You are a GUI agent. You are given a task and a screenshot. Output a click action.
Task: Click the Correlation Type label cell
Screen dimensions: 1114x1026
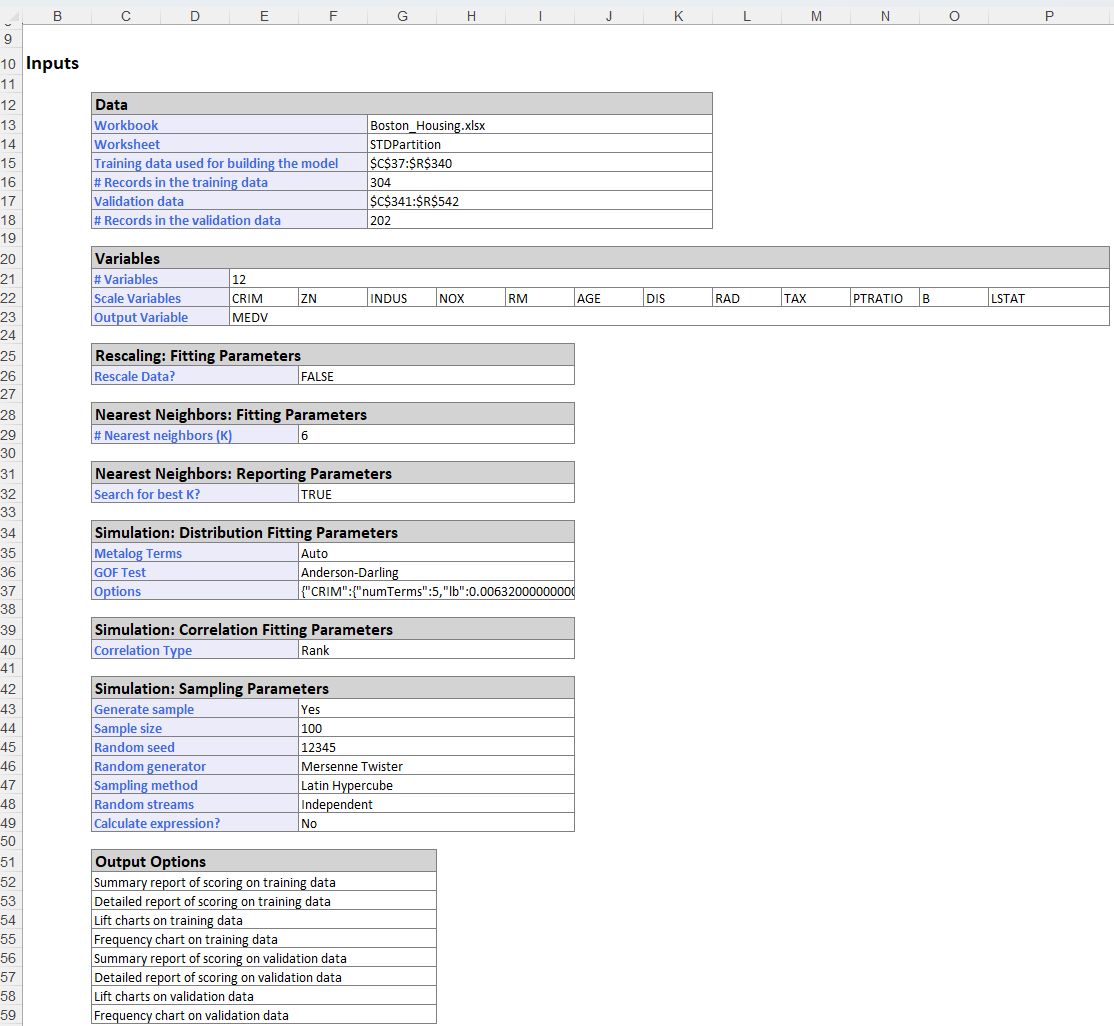tap(195, 650)
